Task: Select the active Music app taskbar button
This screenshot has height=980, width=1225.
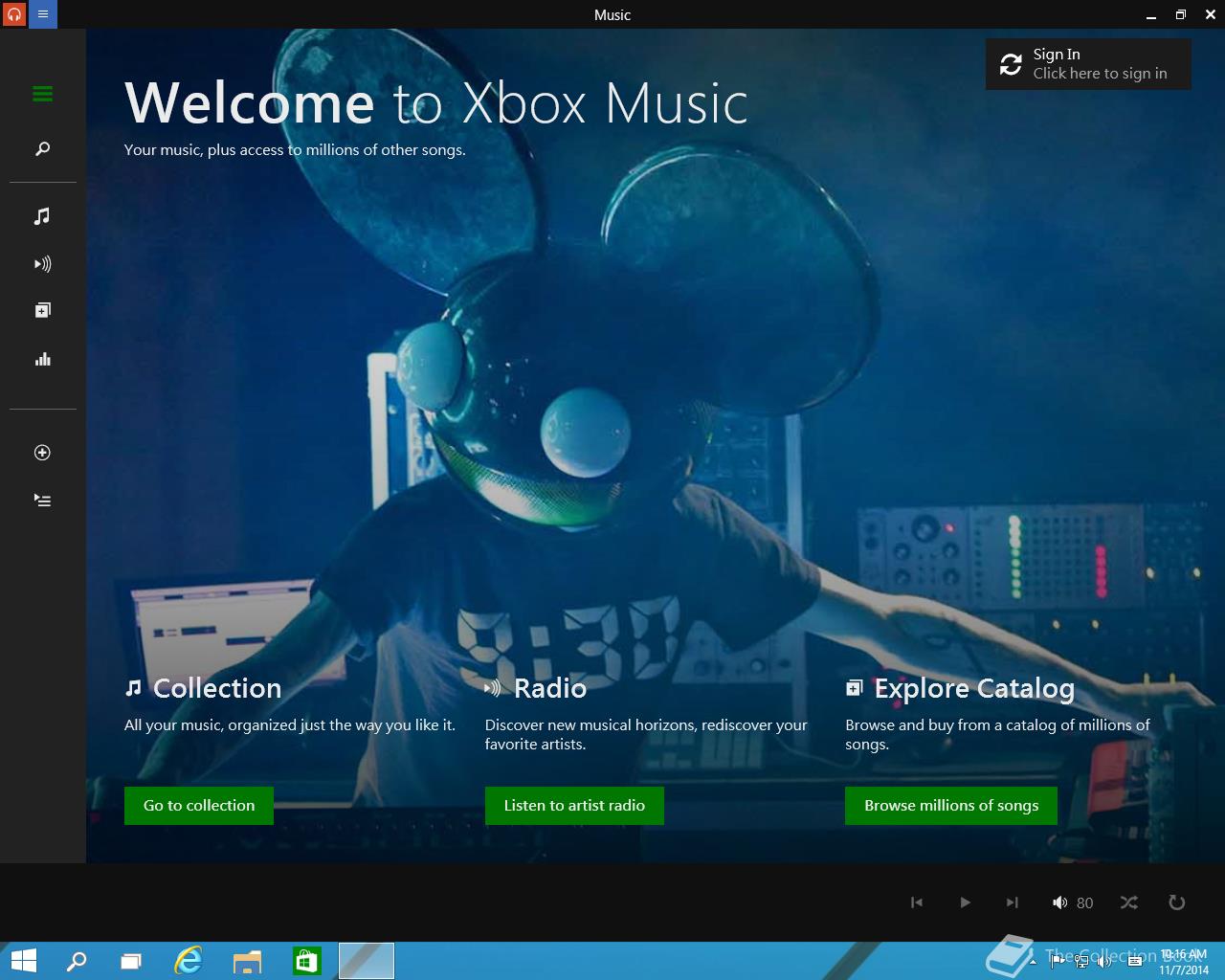Action: 366,961
